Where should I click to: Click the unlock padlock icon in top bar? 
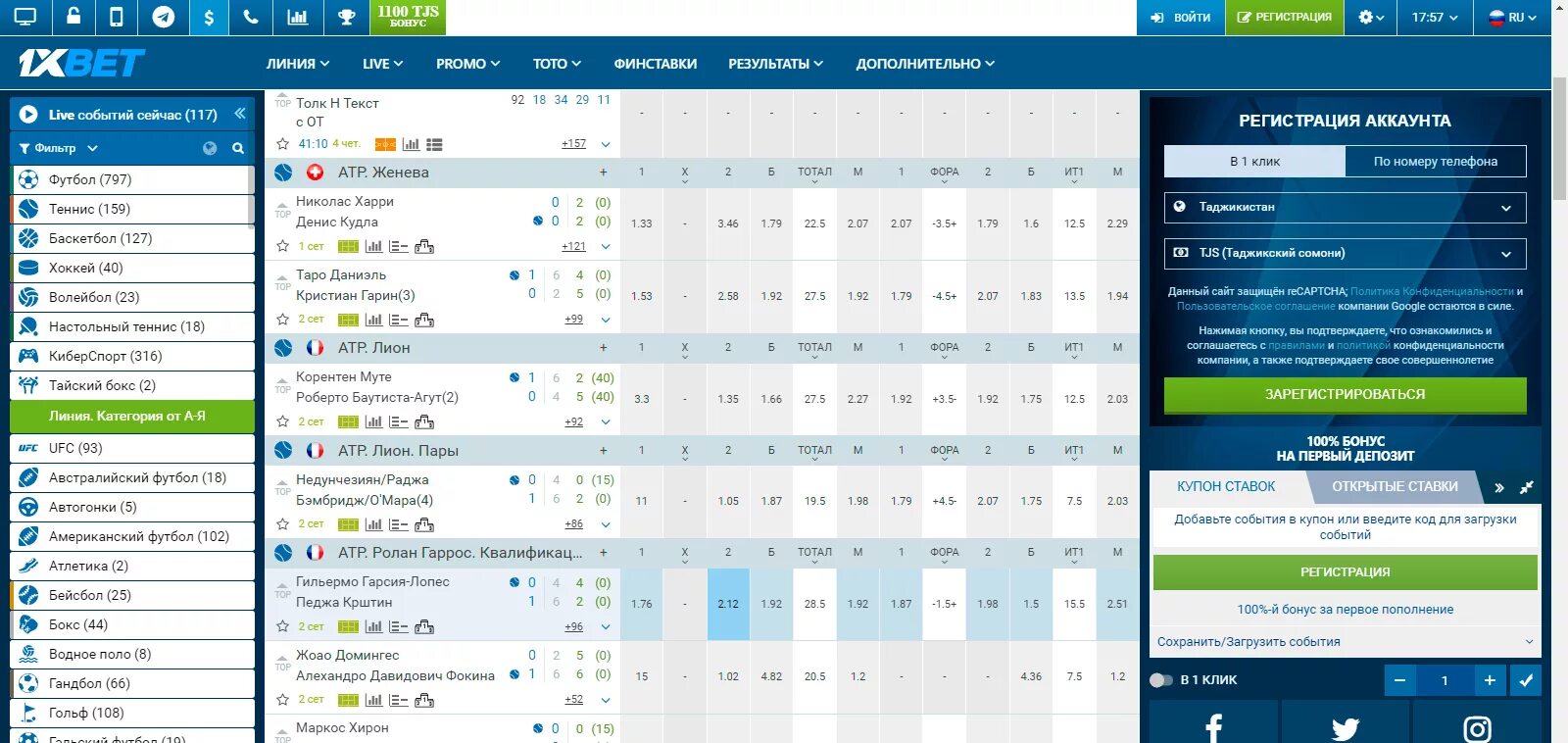pyautogui.click(x=73, y=17)
